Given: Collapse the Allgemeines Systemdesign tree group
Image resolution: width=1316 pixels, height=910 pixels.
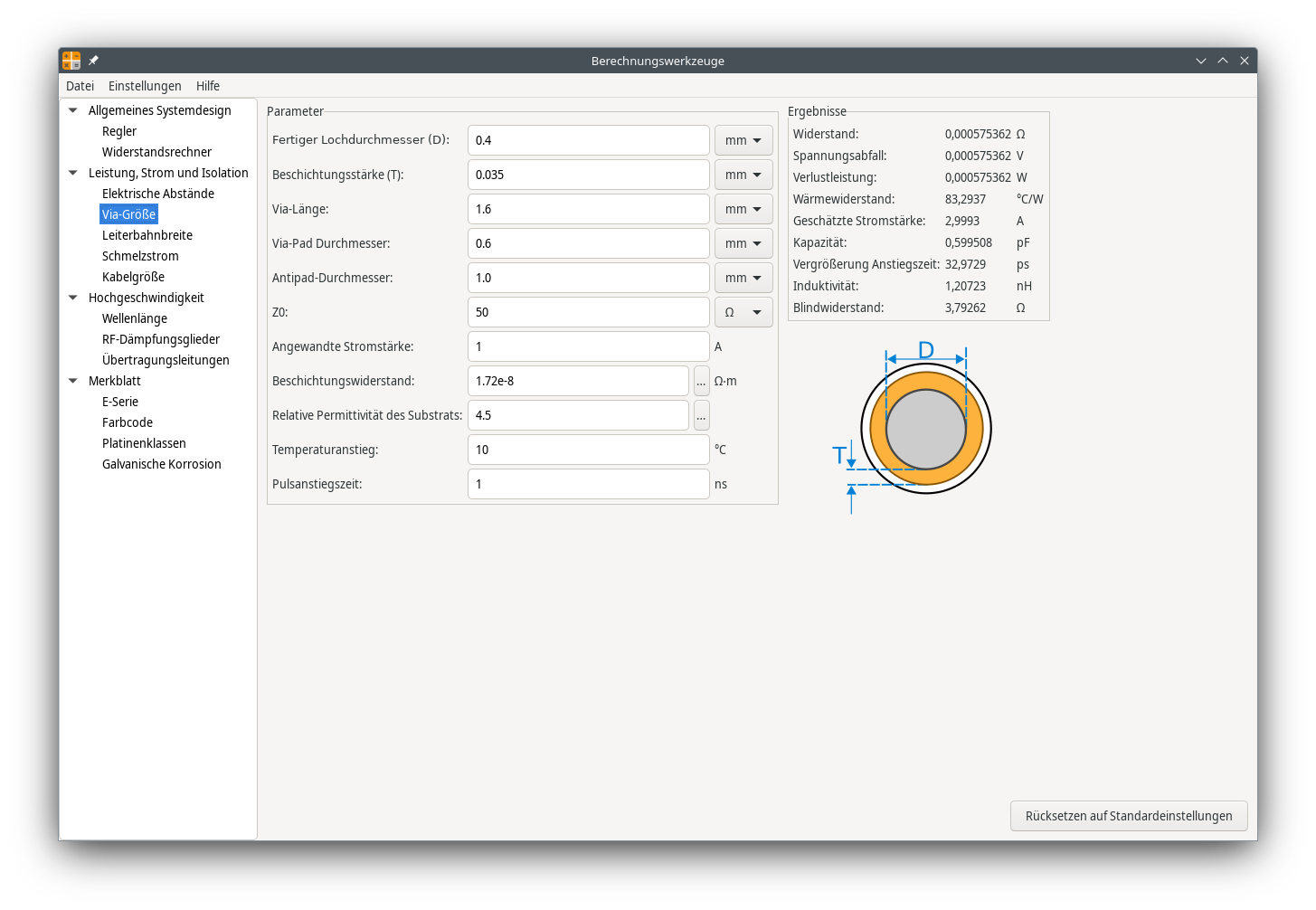Looking at the screenshot, I should point(73,110).
